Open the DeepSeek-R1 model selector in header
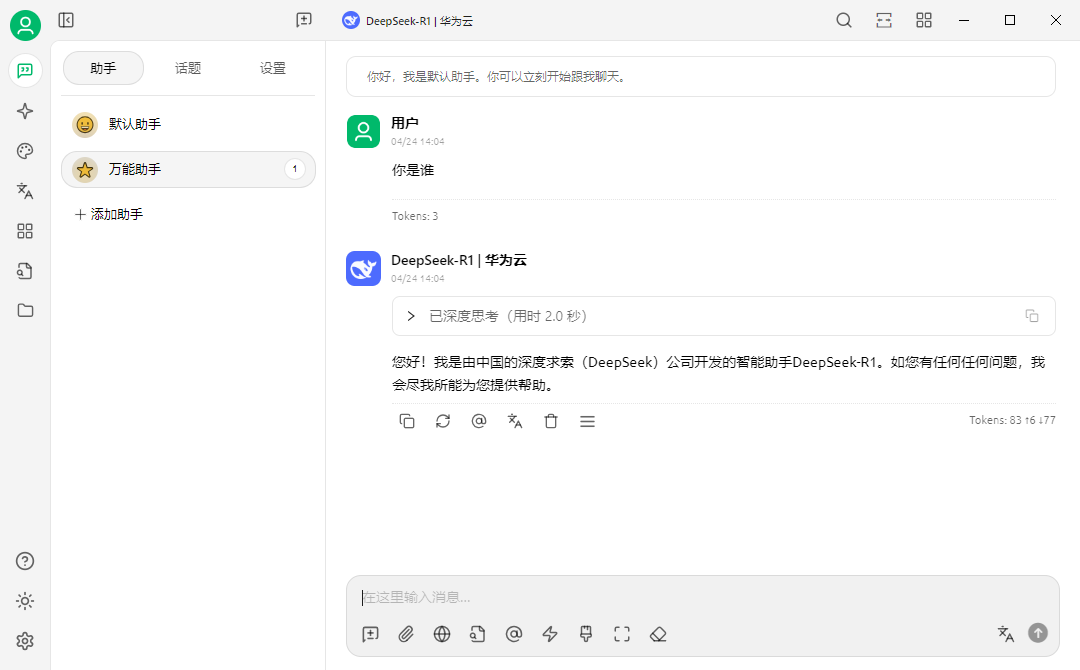 pos(408,21)
